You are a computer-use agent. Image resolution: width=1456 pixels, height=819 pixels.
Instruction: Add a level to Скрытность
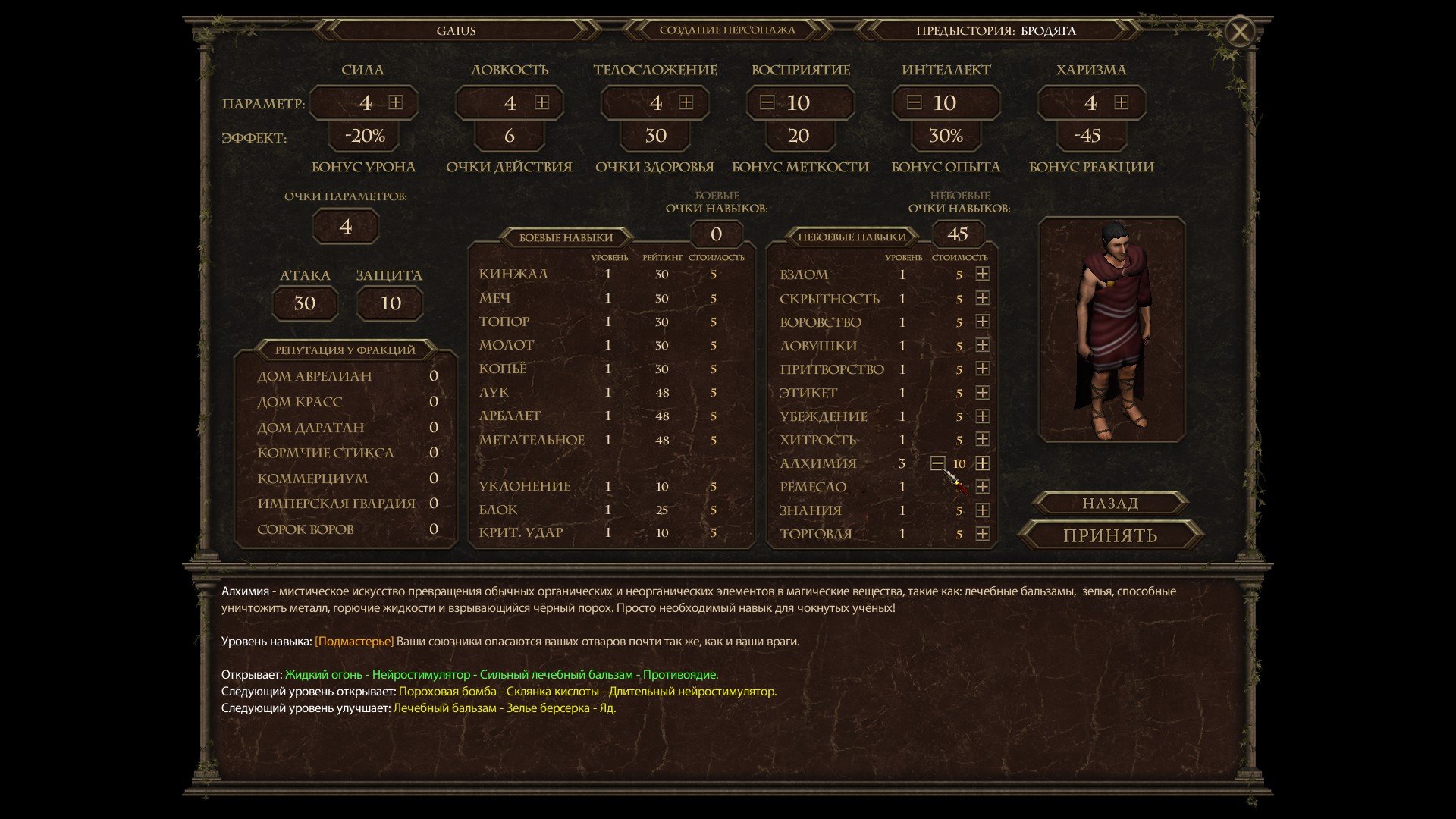coord(982,298)
